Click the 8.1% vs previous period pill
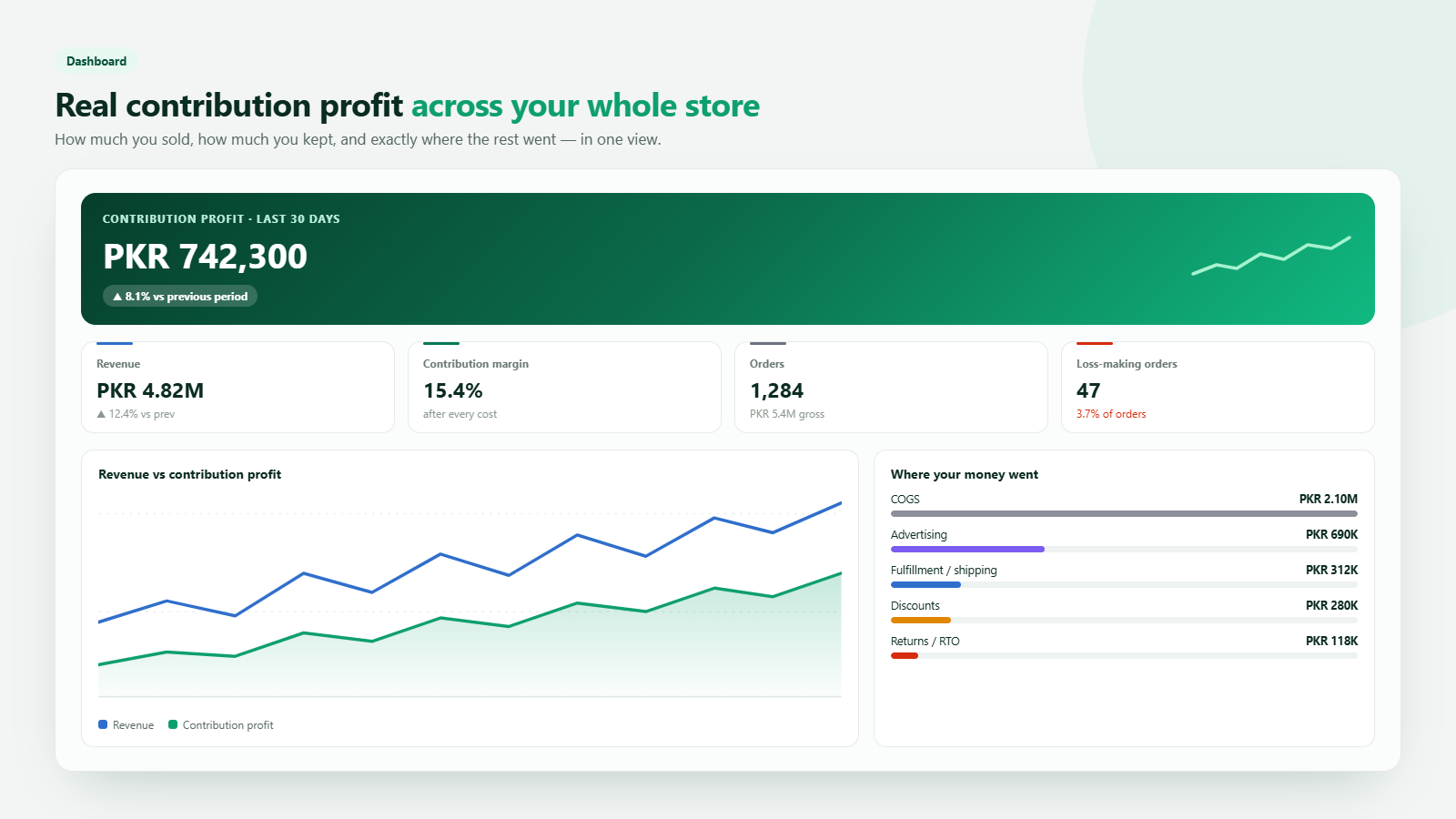 [x=180, y=296]
